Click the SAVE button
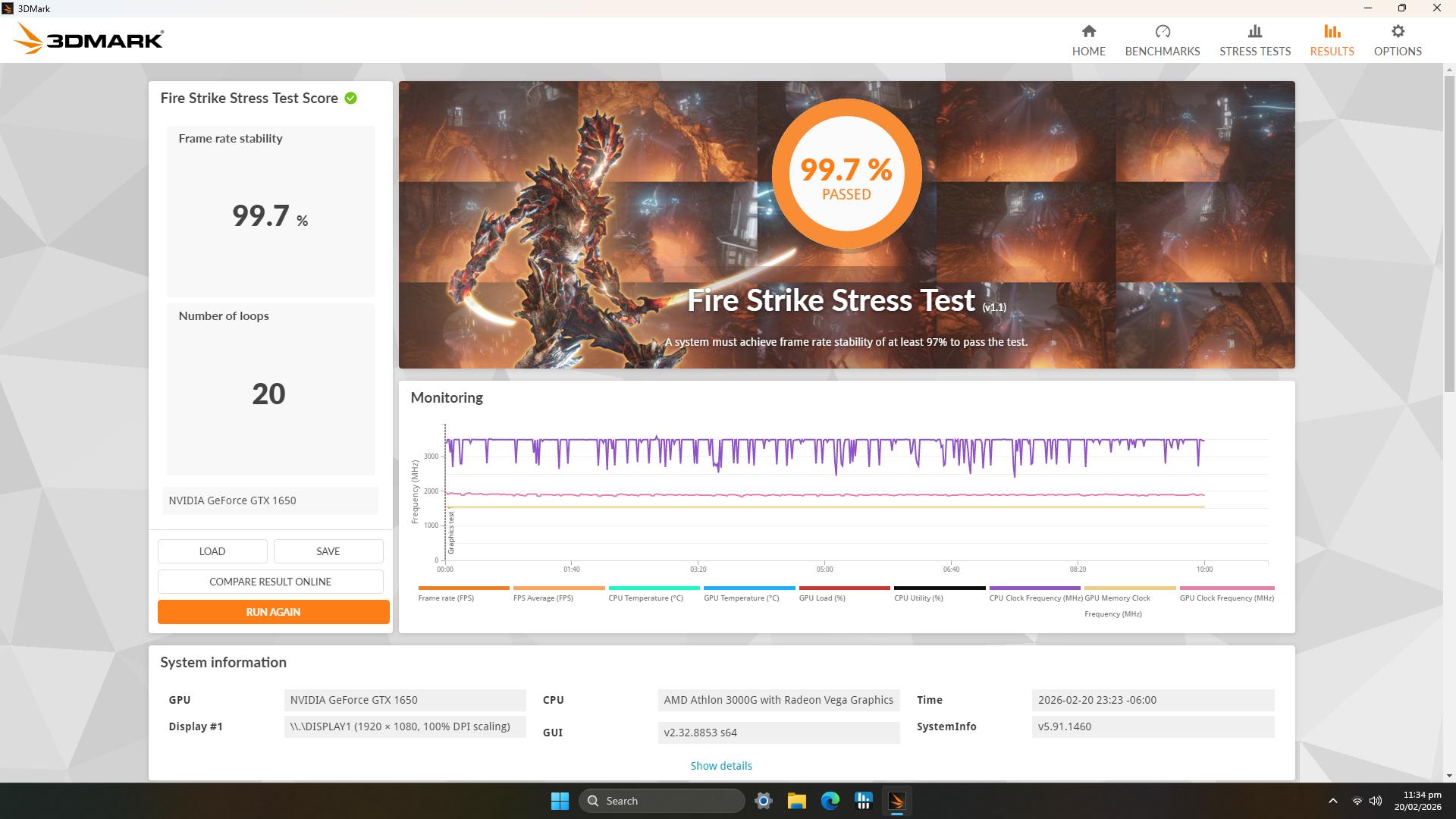This screenshot has width=1456, height=819. click(328, 551)
